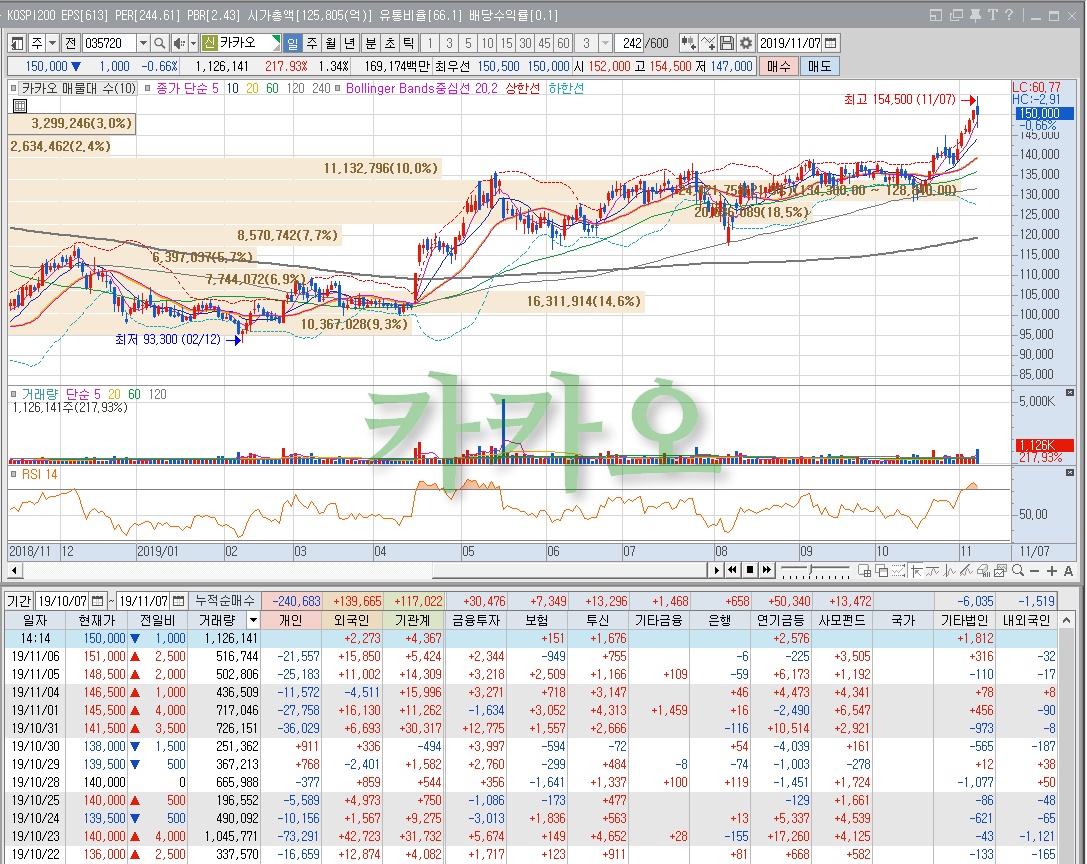Stop the chart replay

click(x=749, y=570)
